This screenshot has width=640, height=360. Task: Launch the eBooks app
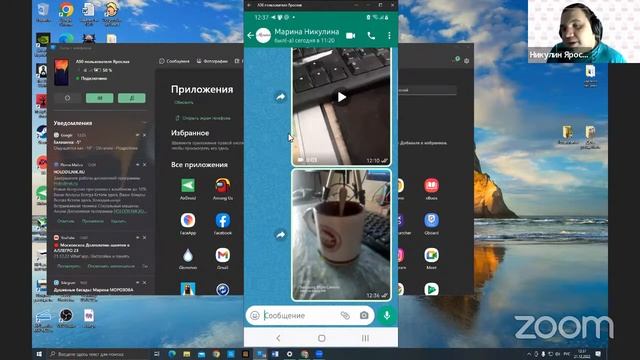(431, 189)
